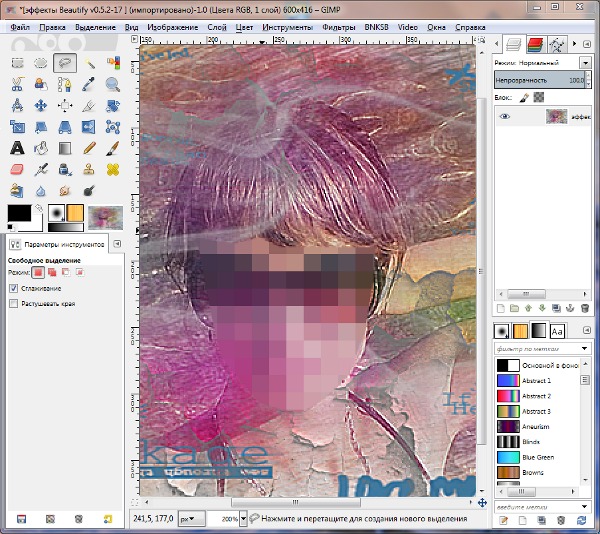Open tool options panel menu arrow

point(117,244)
